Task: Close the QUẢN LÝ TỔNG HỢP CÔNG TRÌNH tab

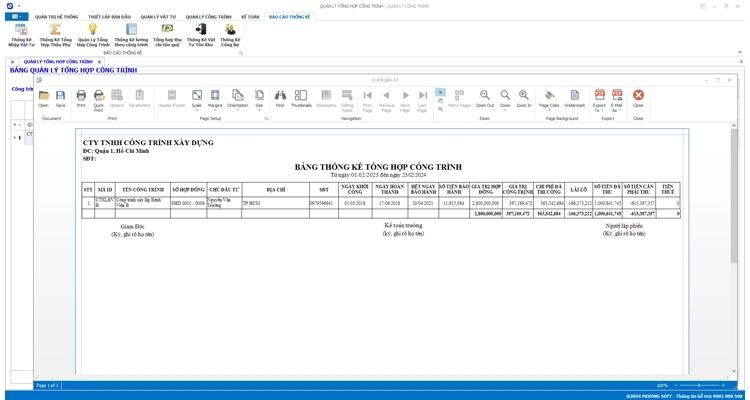Action: [x=99, y=62]
